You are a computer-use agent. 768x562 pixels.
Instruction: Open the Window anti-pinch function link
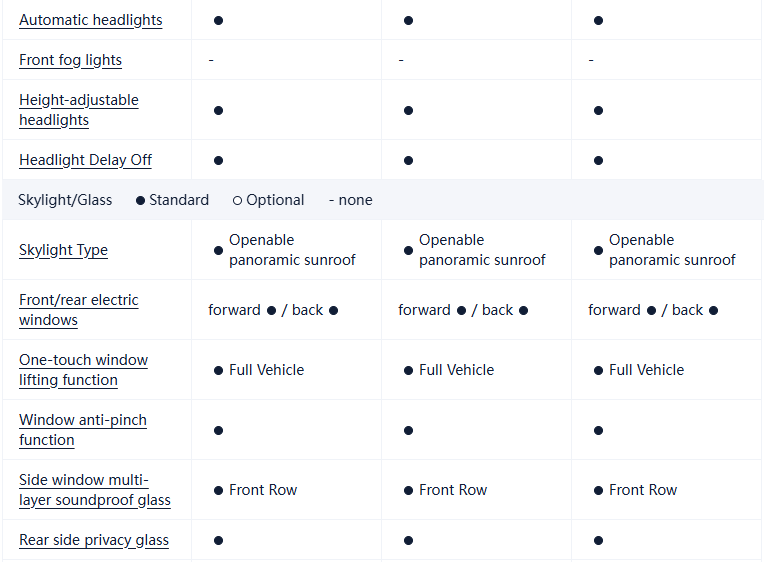tap(82, 430)
